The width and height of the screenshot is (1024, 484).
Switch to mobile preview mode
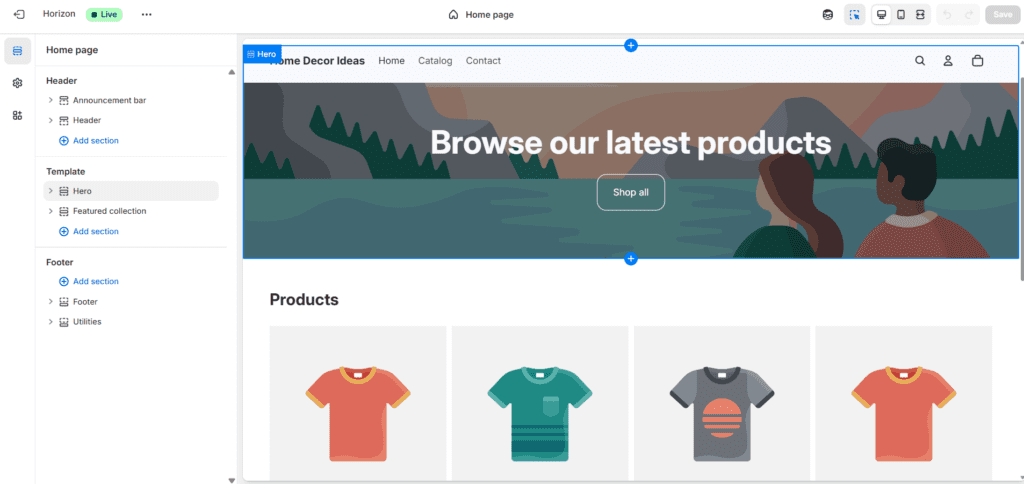[901, 15]
